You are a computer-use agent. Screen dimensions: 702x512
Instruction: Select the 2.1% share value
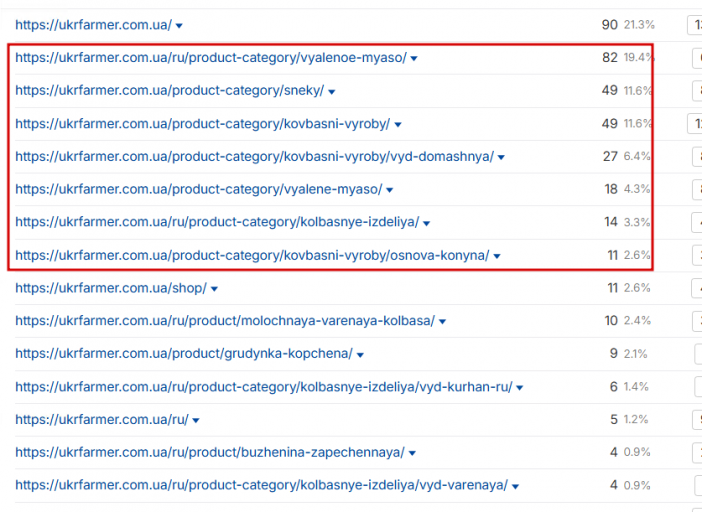[x=636, y=354]
